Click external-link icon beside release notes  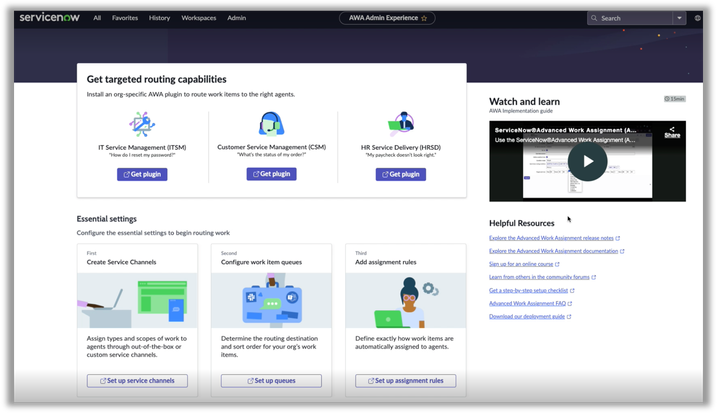pos(618,238)
